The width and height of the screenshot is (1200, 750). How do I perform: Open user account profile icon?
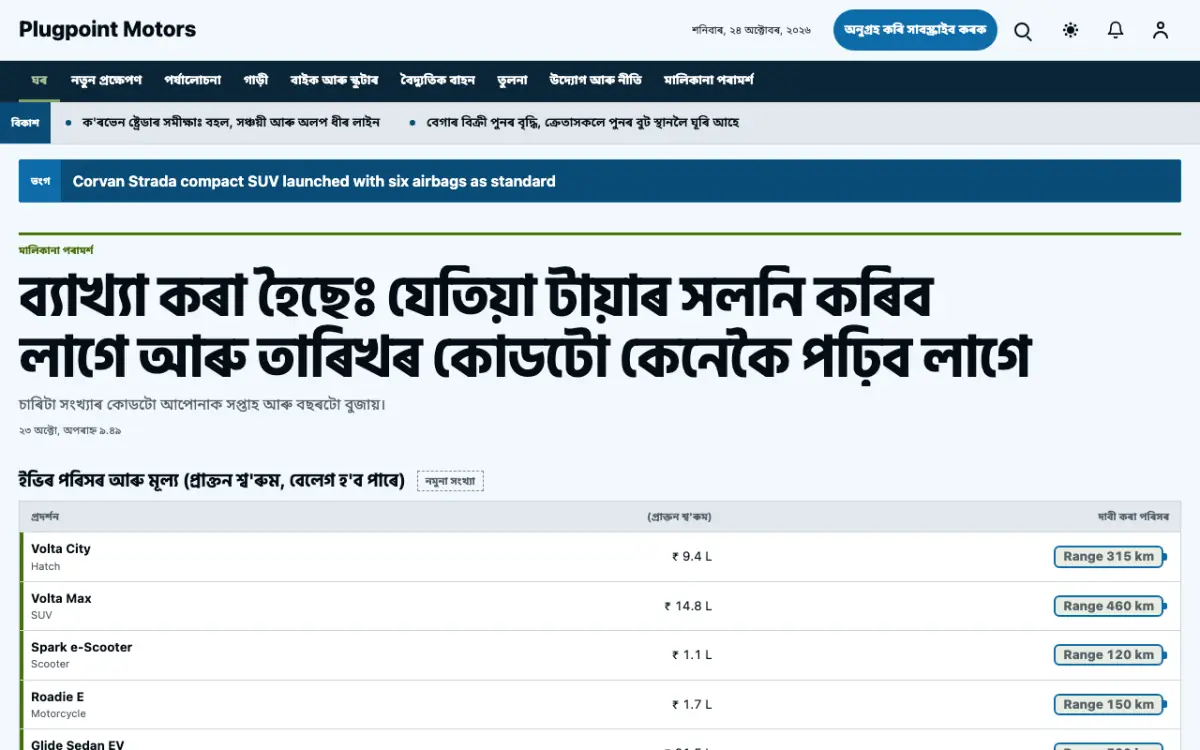(x=1160, y=31)
